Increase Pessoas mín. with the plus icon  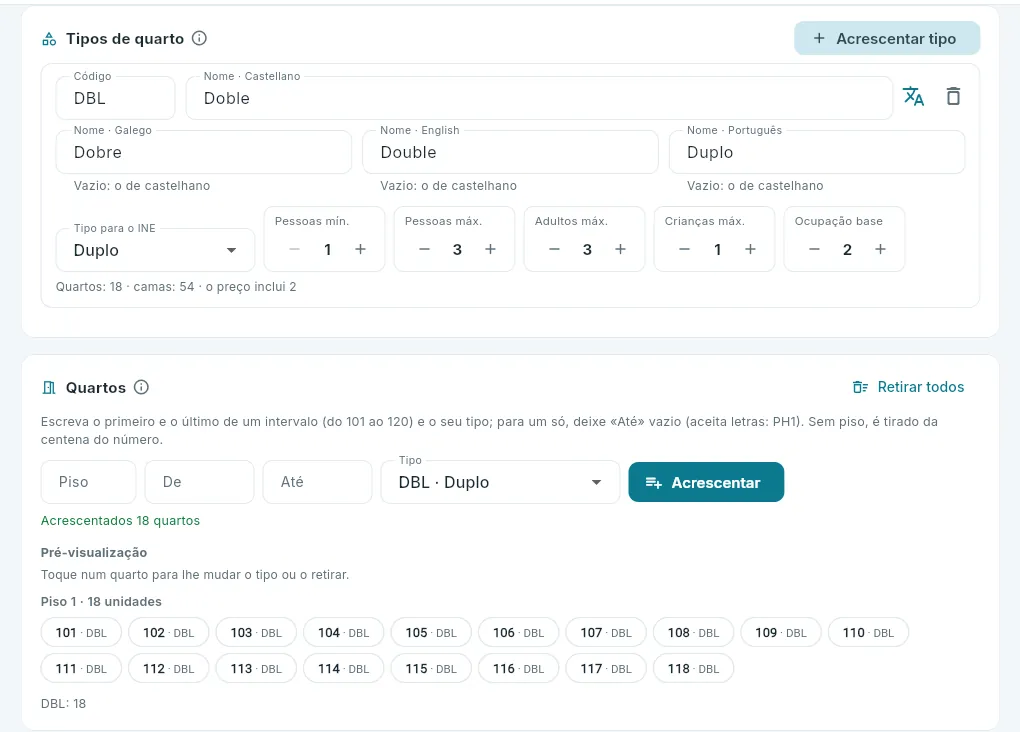click(360, 249)
